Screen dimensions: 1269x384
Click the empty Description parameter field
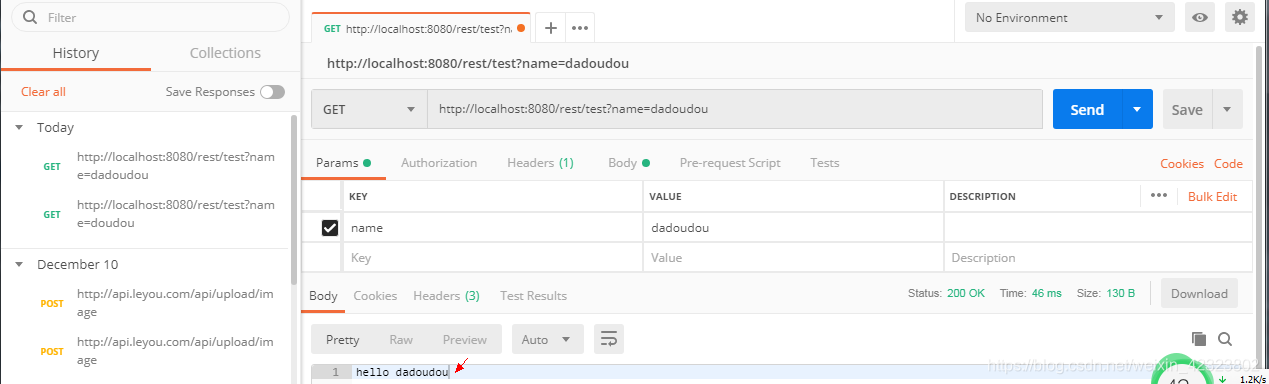point(1097,257)
